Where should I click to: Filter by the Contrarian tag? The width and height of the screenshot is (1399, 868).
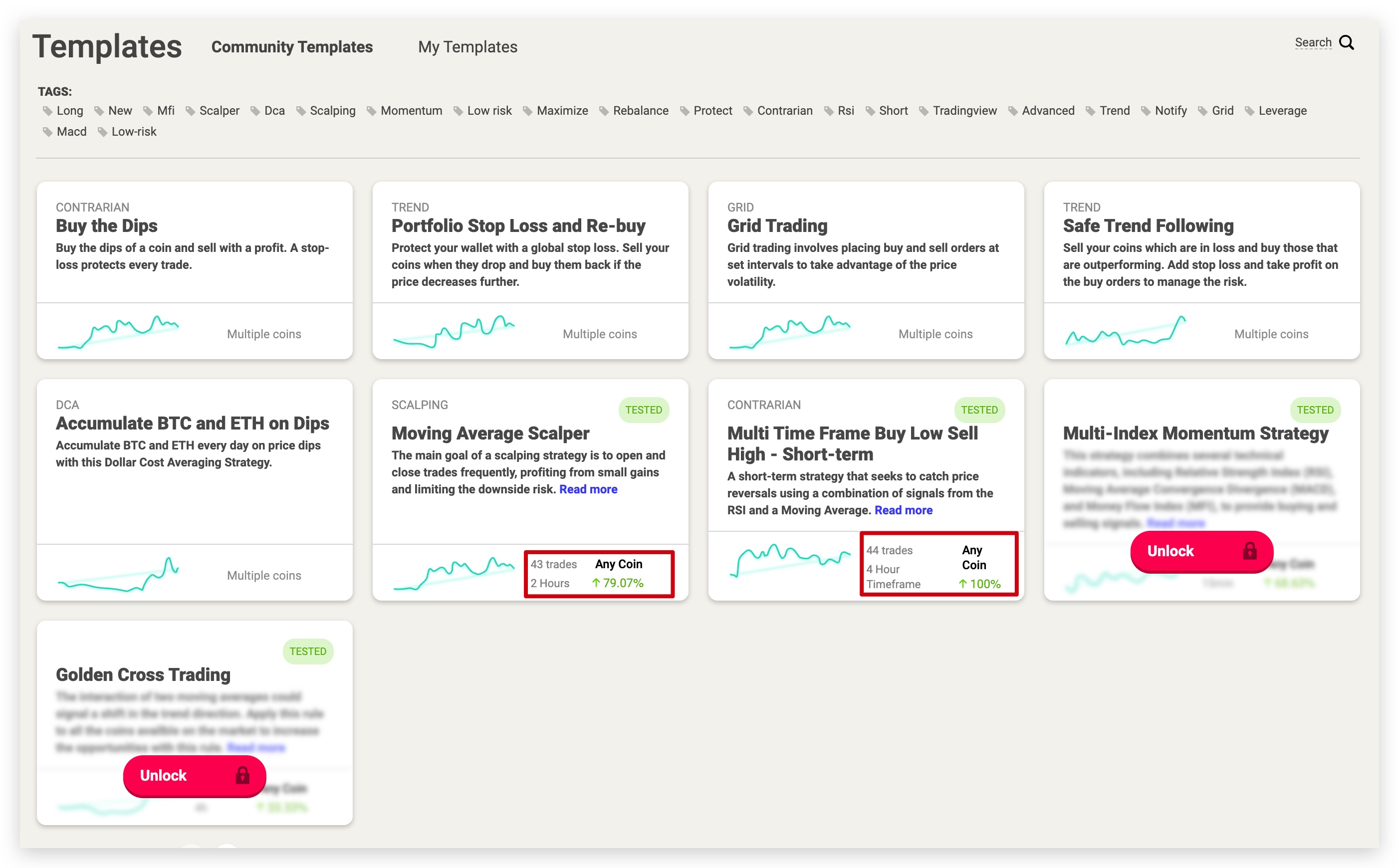(778, 110)
